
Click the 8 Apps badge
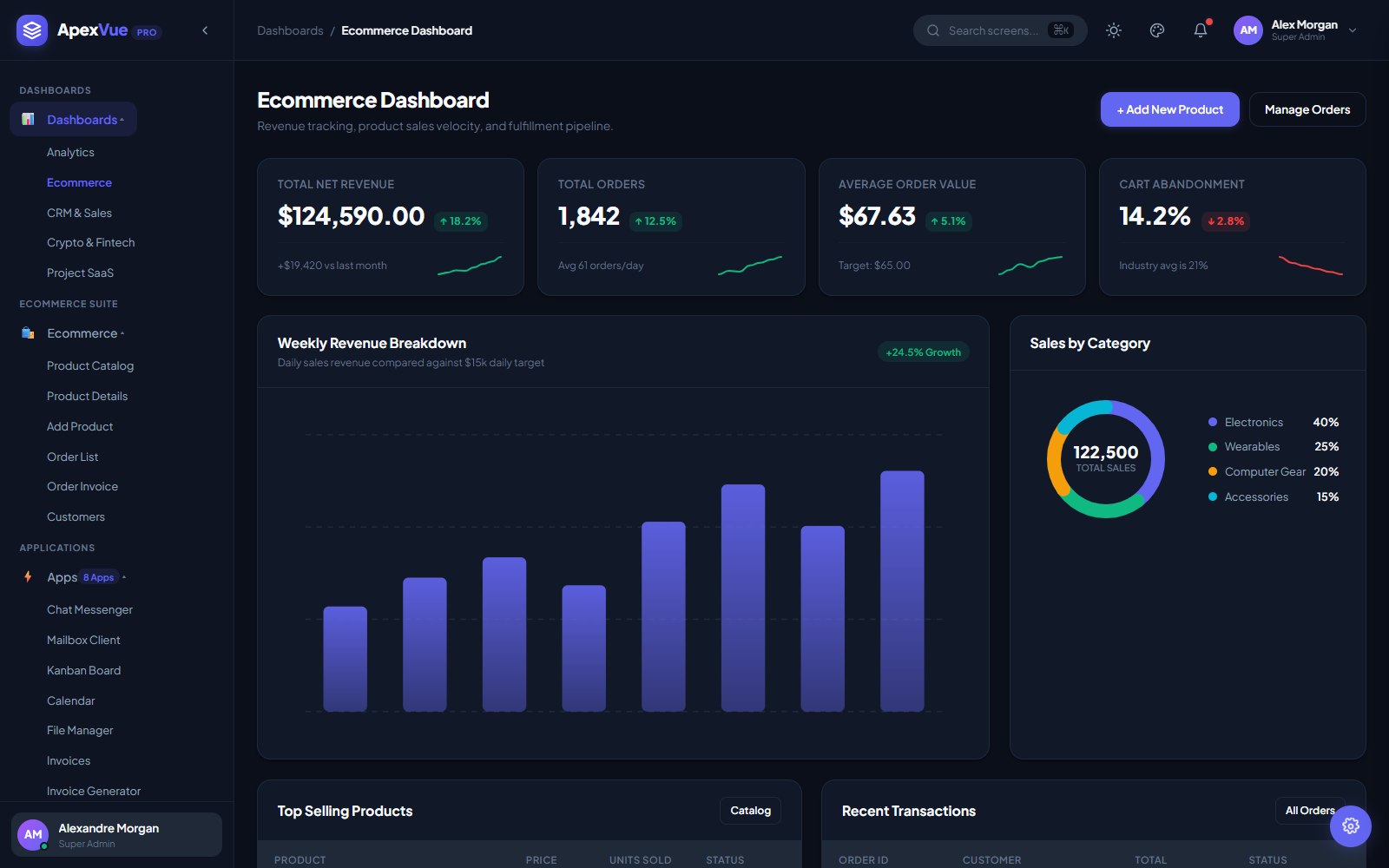[99, 577]
